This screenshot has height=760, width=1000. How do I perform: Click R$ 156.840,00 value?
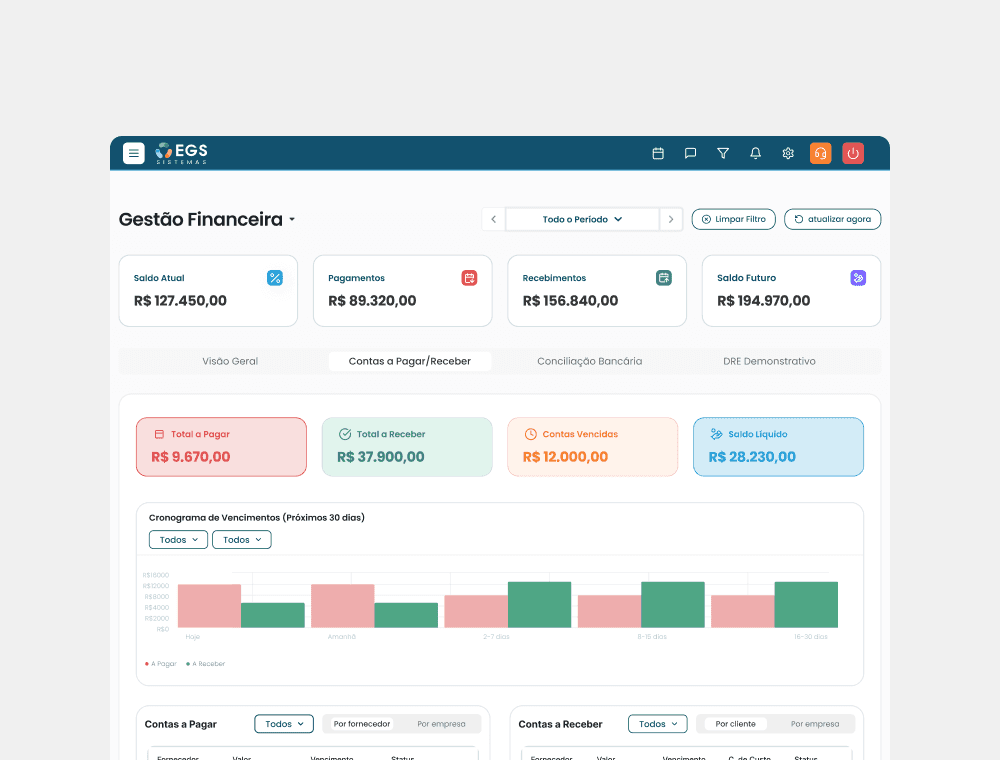(570, 301)
